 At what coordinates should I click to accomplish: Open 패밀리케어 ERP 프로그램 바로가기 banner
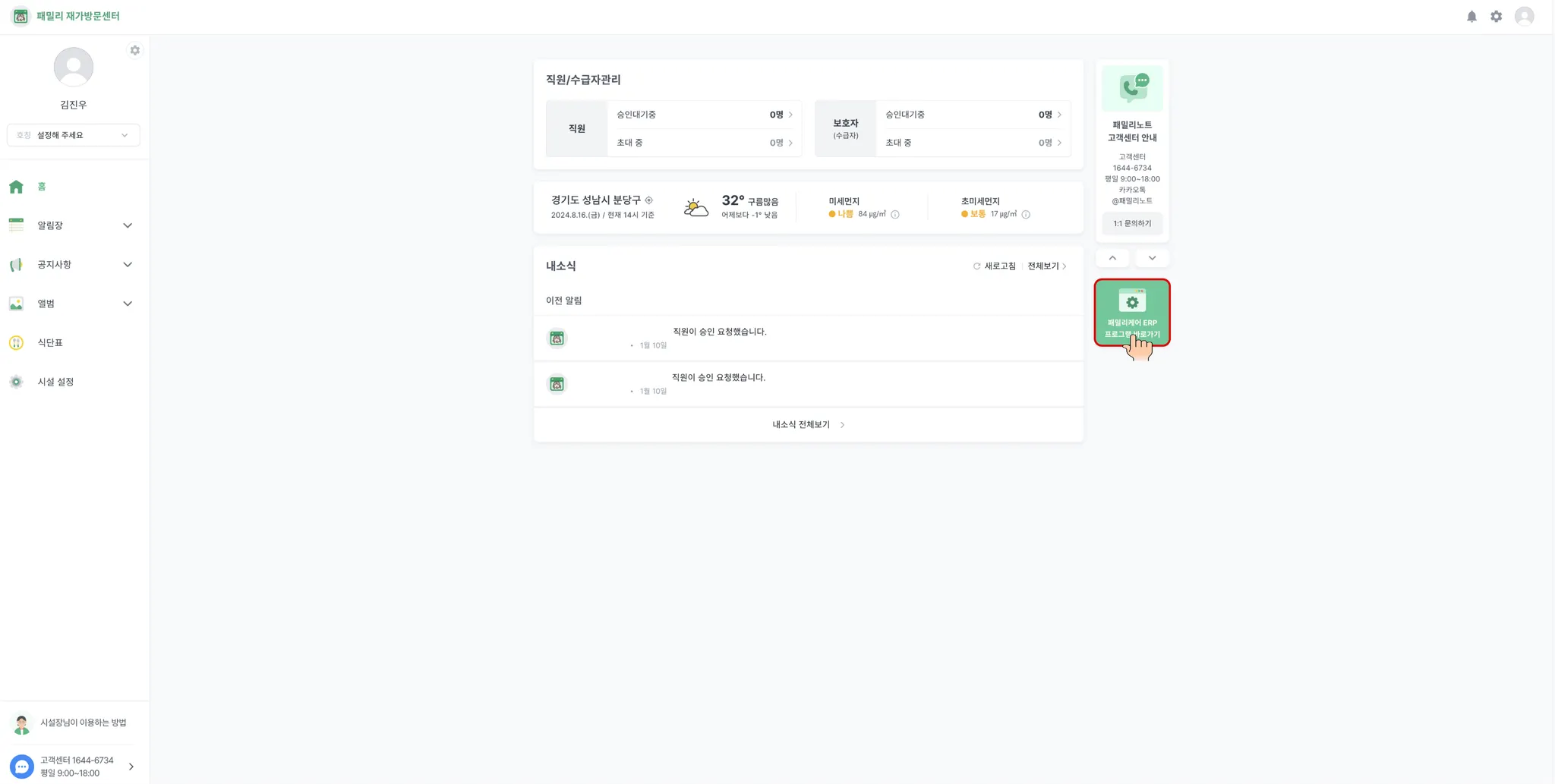pos(1132,313)
